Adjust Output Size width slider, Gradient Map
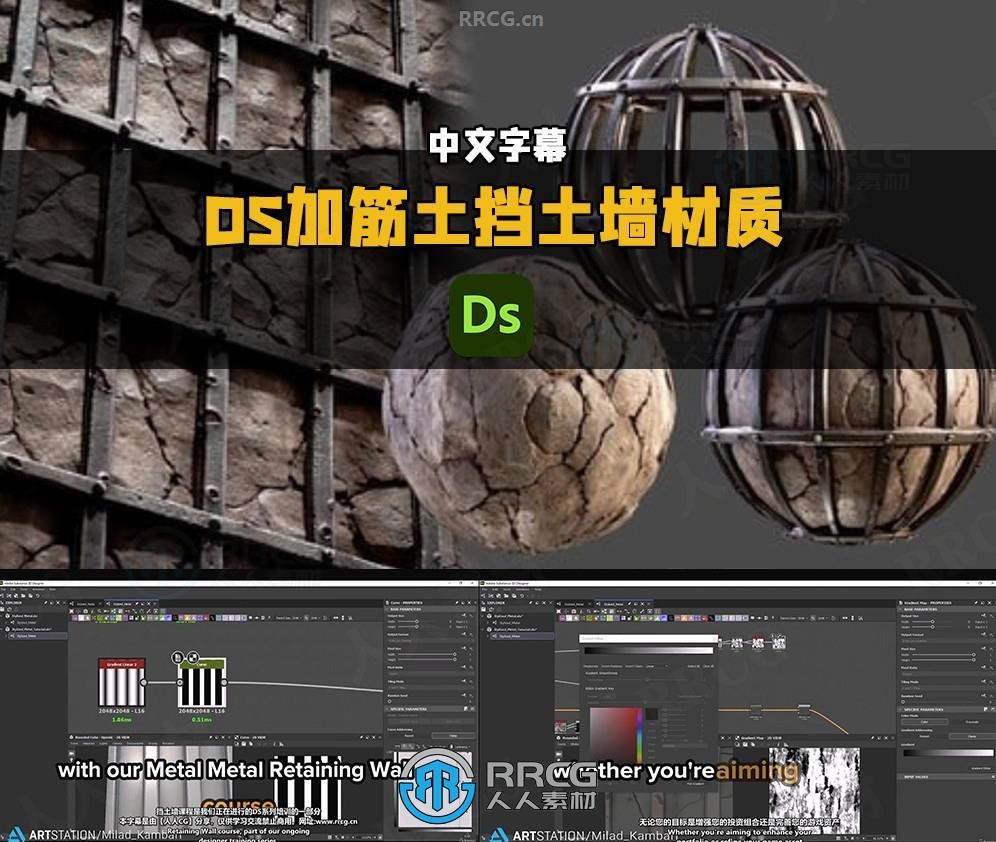This screenshot has height=842, width=996. (x=934, y=622)
